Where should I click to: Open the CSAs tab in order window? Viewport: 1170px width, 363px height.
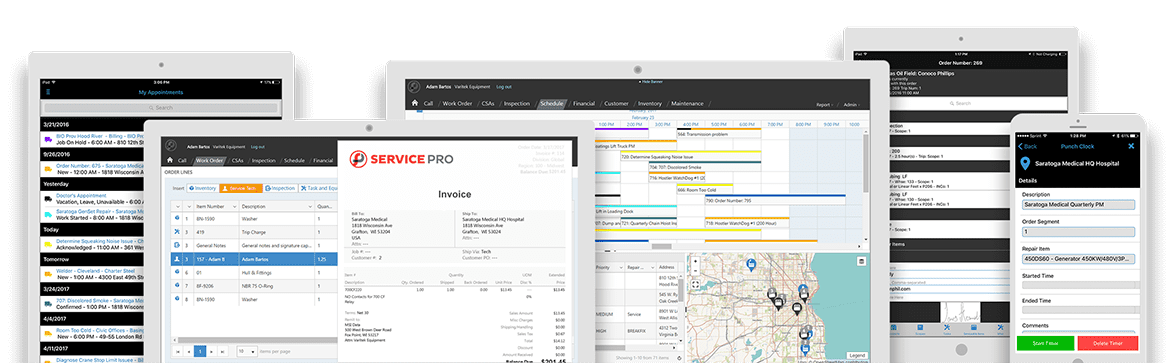coord(237,161)
